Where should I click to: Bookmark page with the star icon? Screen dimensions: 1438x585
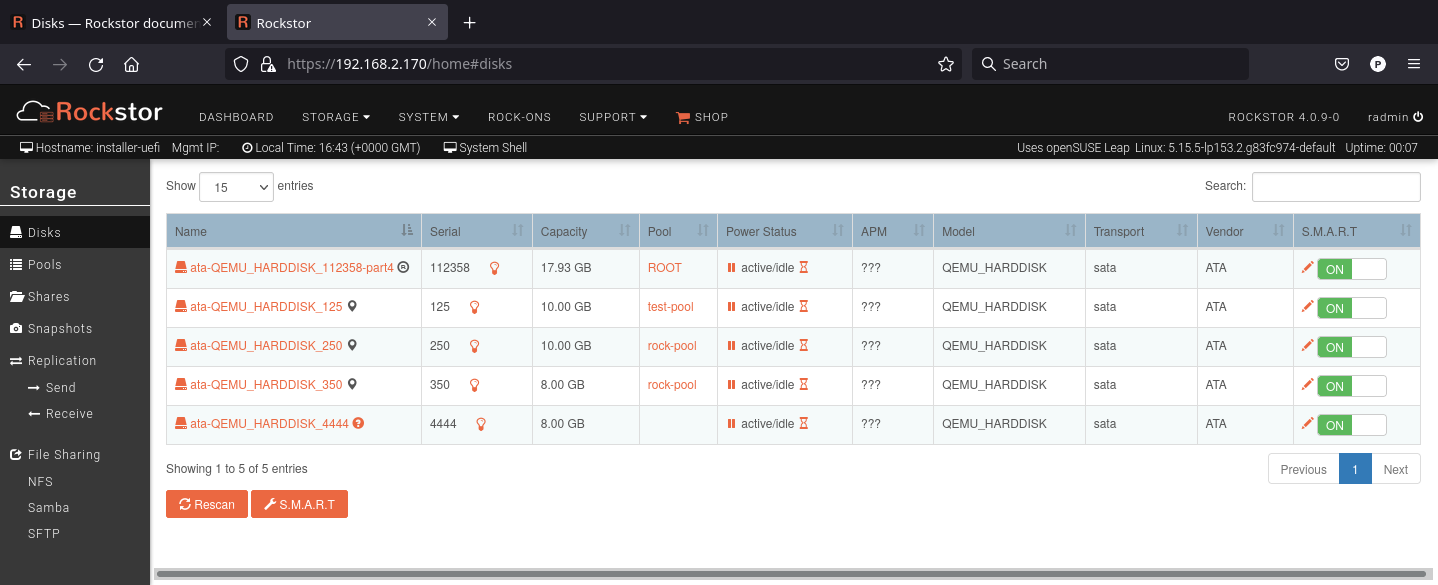pos(945,64)
